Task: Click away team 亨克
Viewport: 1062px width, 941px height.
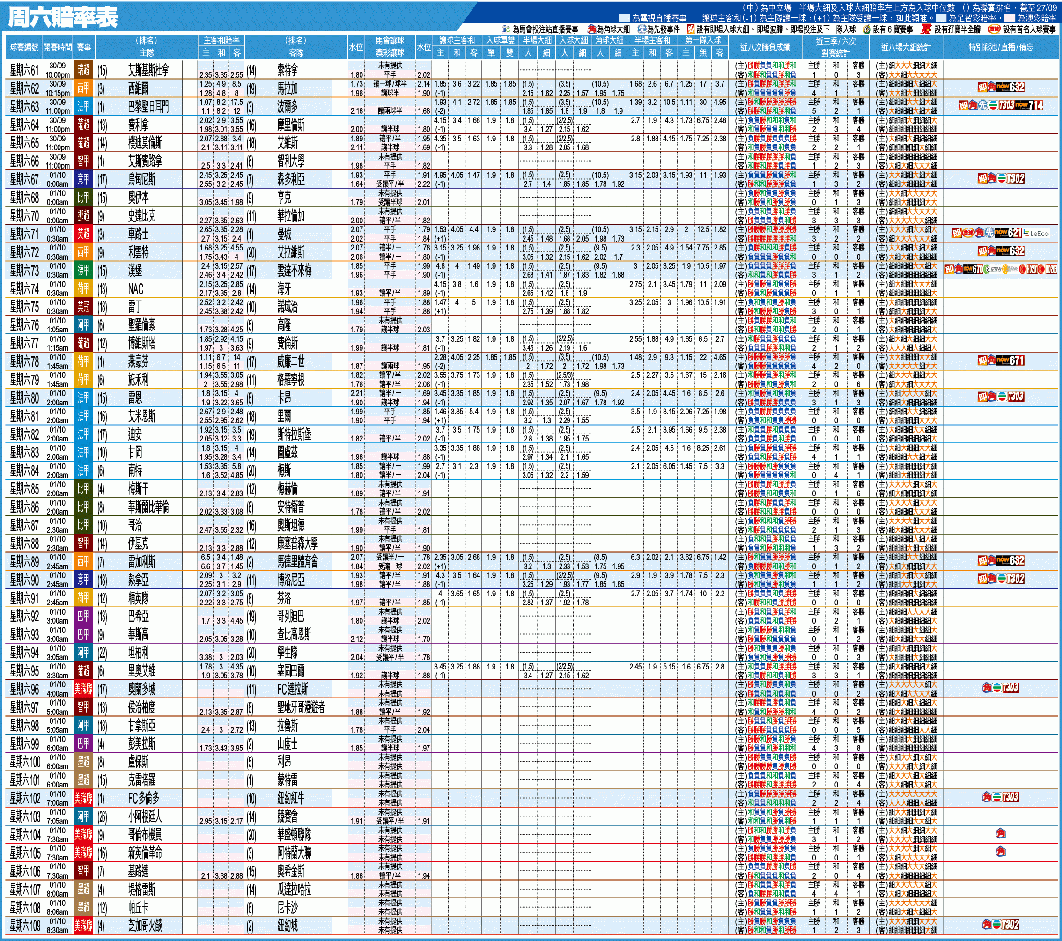Action: click(284, 197)
